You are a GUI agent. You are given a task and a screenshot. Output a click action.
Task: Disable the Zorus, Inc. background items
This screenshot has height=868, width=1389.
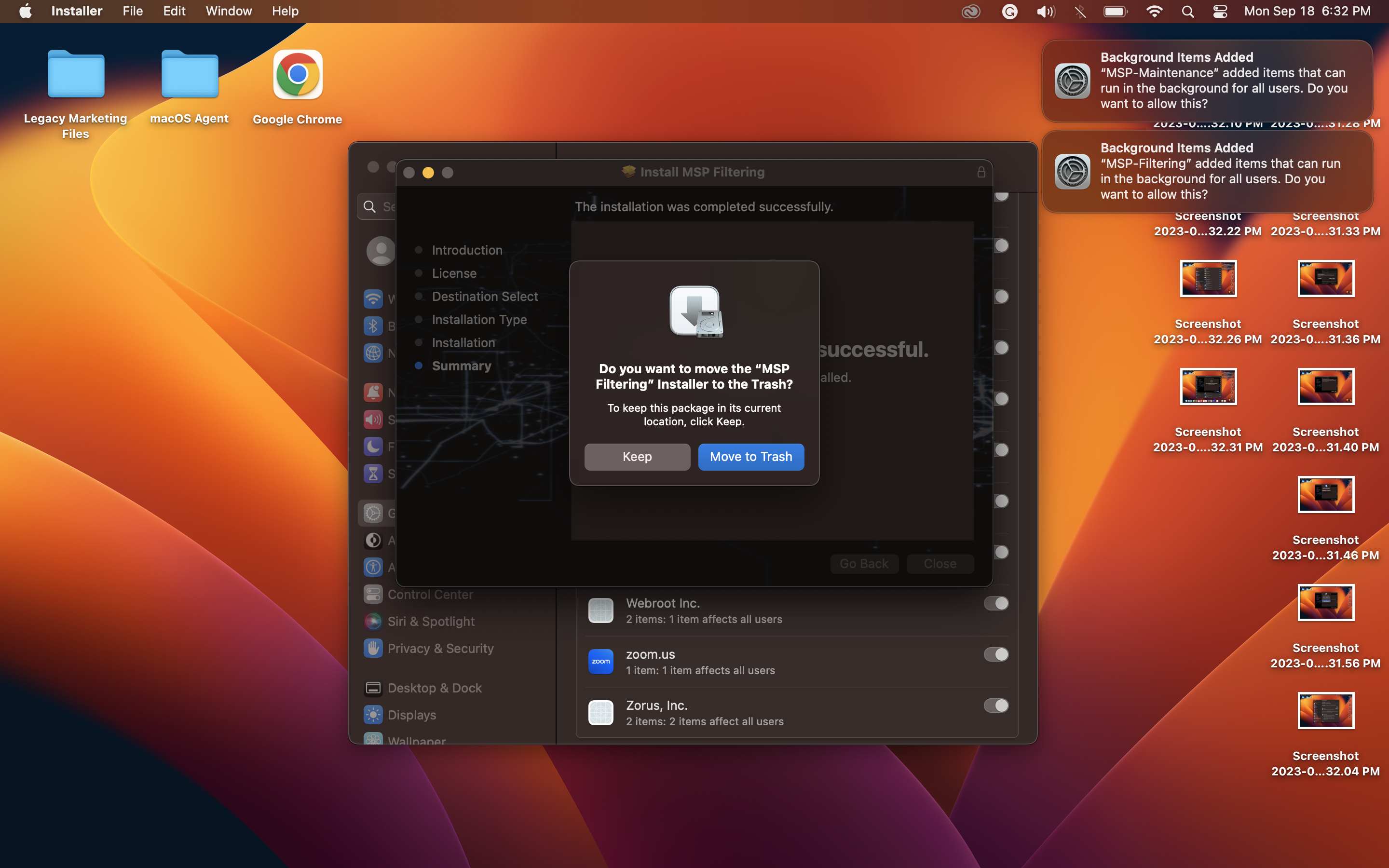click(x=995, y=705)
